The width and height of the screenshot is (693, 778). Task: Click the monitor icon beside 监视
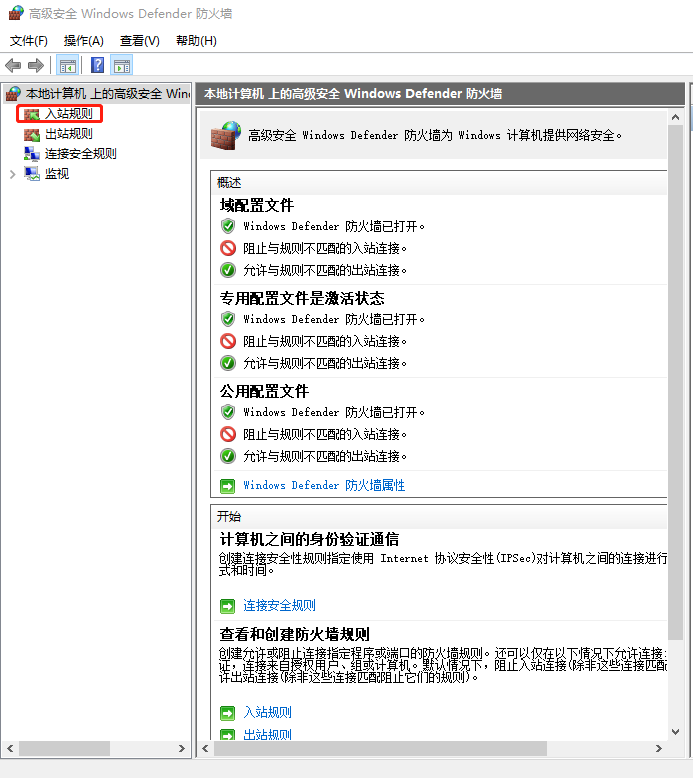click(32, 174)
